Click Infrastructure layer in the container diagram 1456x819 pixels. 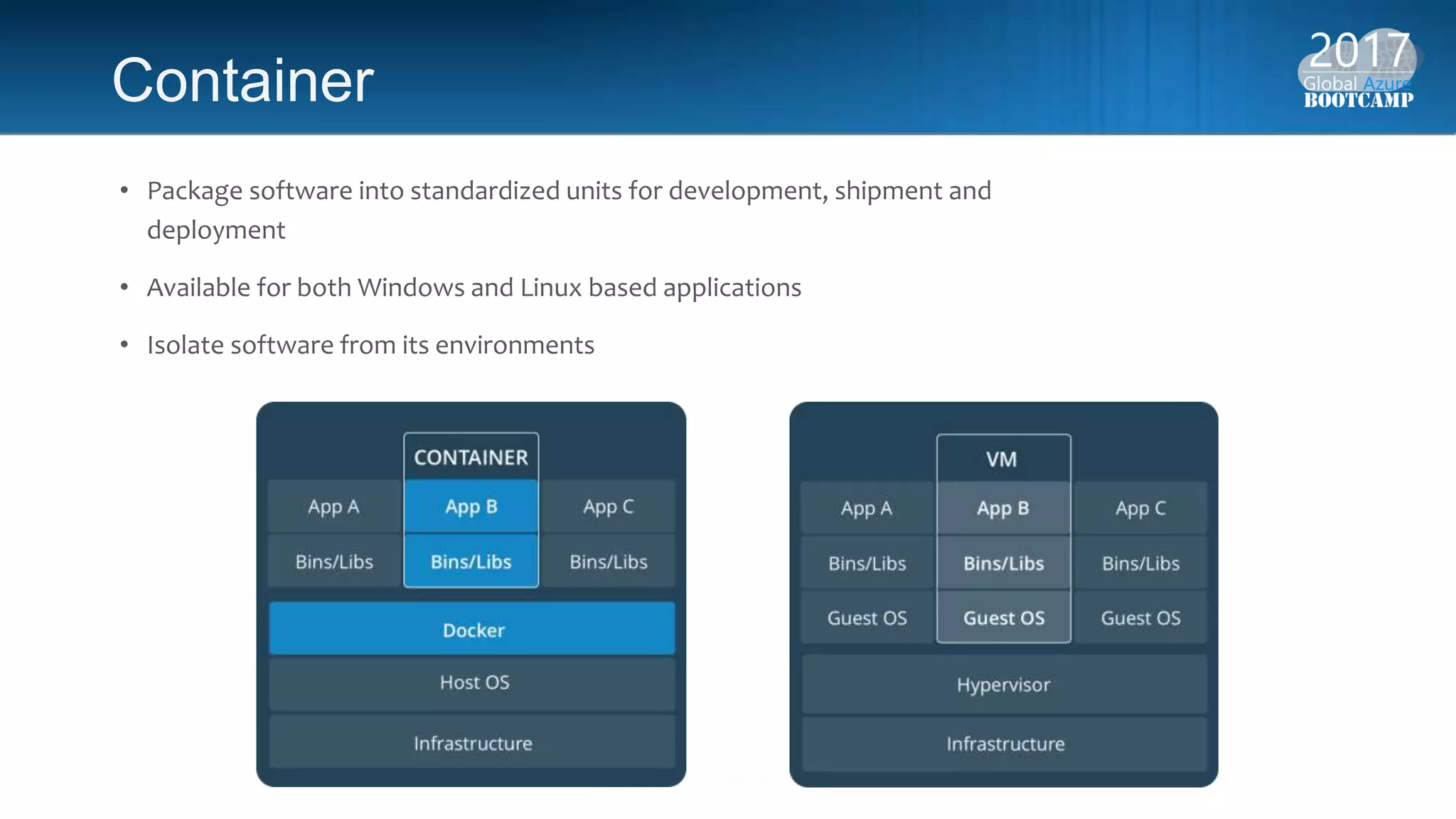pyautogui.click(x=472, y=743)
